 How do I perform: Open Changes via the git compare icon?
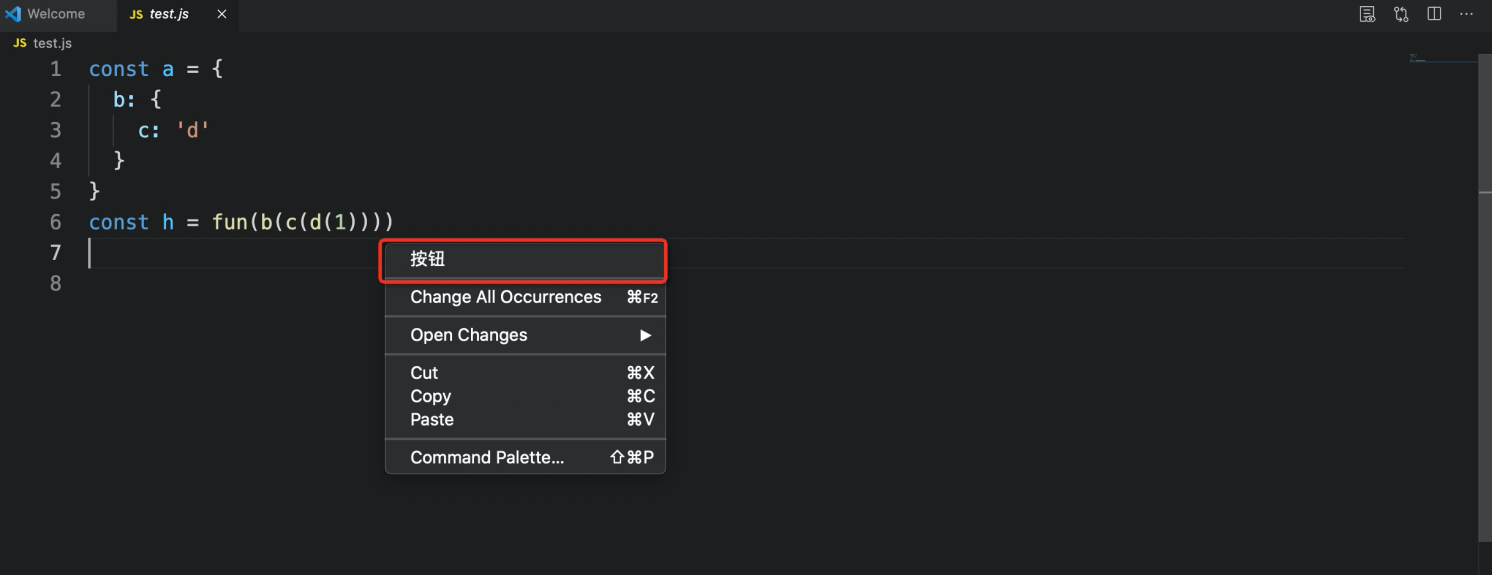[x=1401, y=14]
